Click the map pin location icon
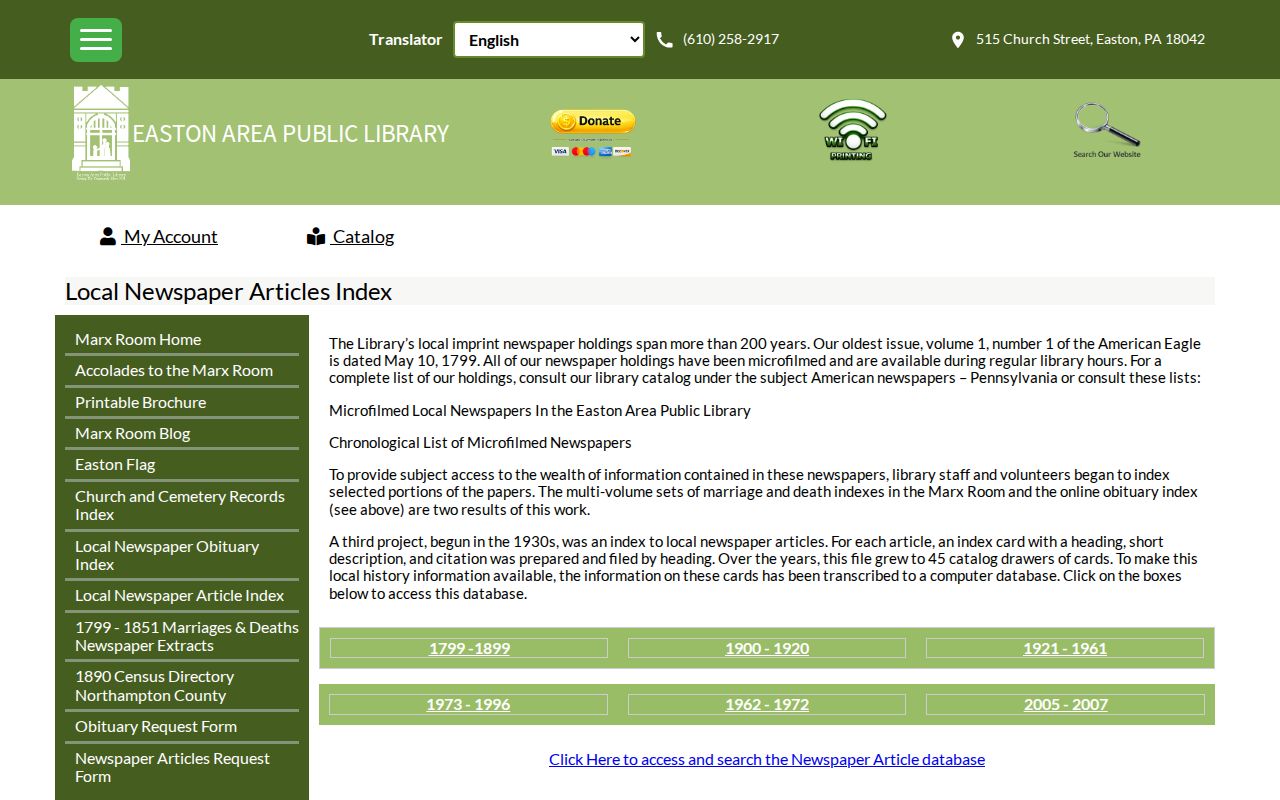This screenshot has width=1280, height=800. point(957,40)
